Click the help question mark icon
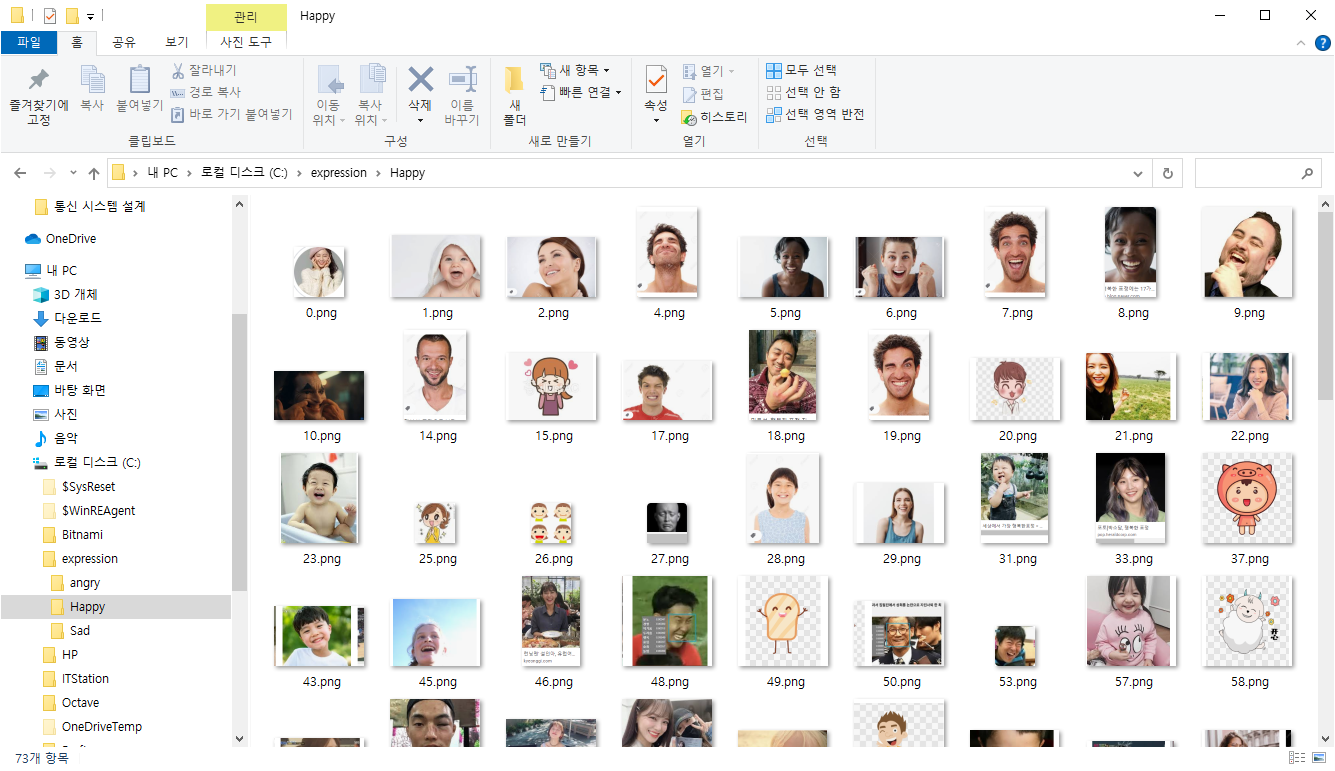Image resolution: width=1335 pixels, height=771 pixels. pyautogui.click(x=1322, y=42)
